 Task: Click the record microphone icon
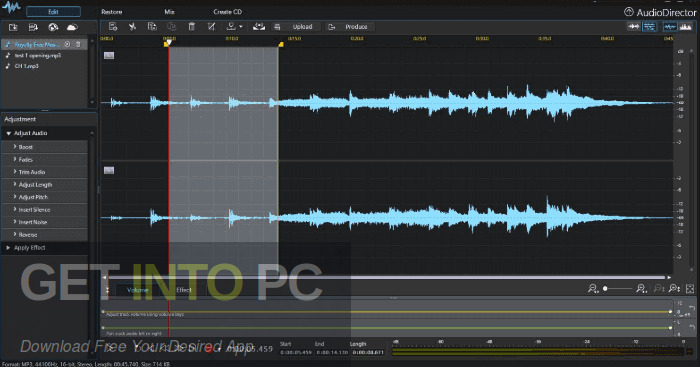coord(231,27)
